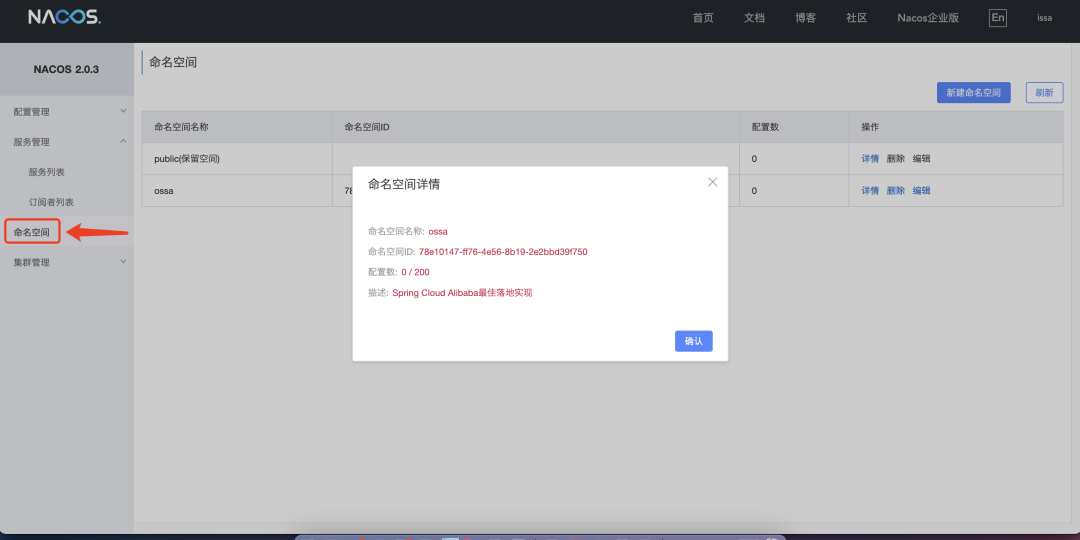Open the Nacos企业版 link
This screenshot has width=1080, height=540.
928,18
